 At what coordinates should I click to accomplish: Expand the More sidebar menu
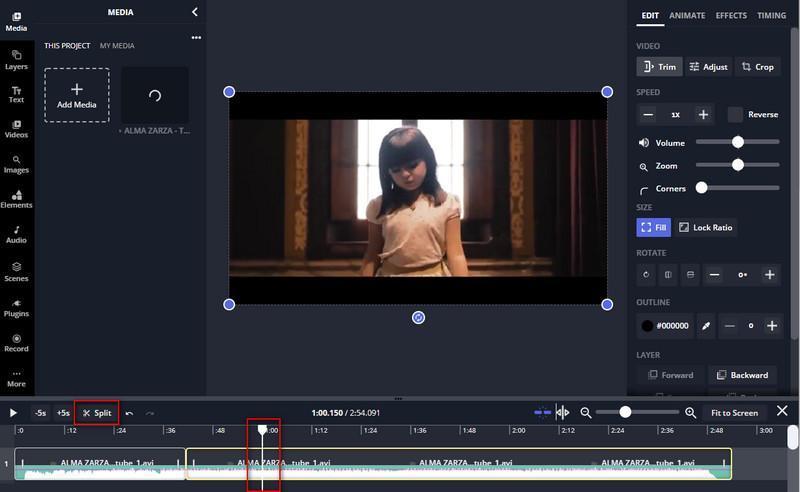pos(16,379)
